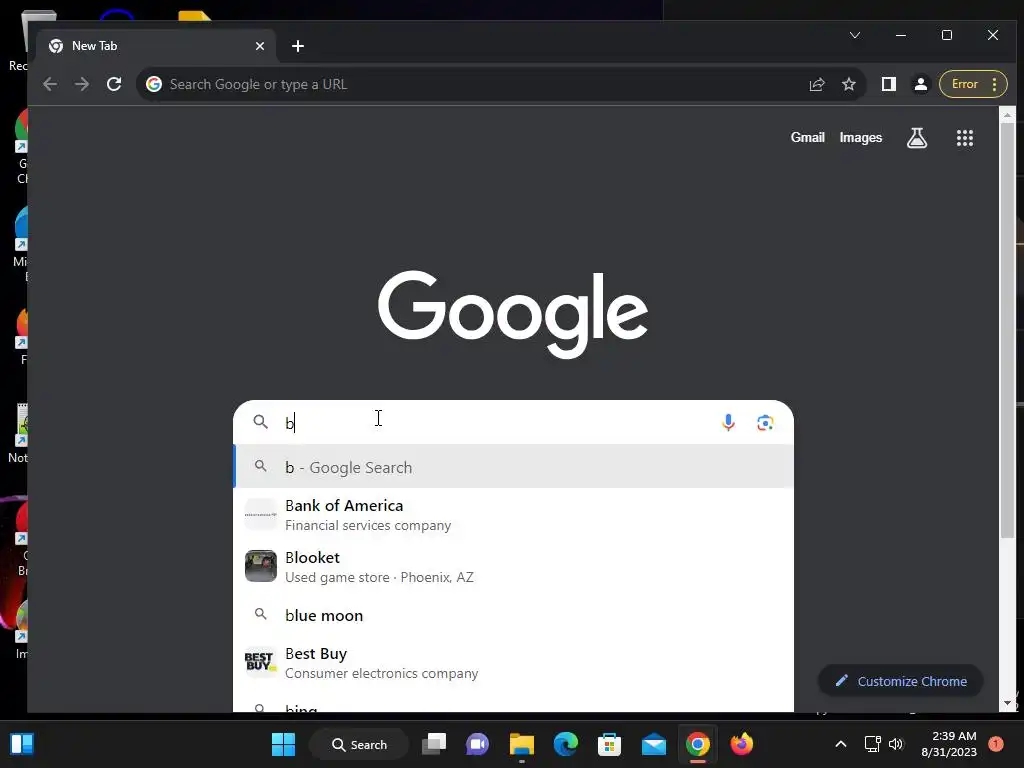Open File Explorer from taskbar

(521, 744)
